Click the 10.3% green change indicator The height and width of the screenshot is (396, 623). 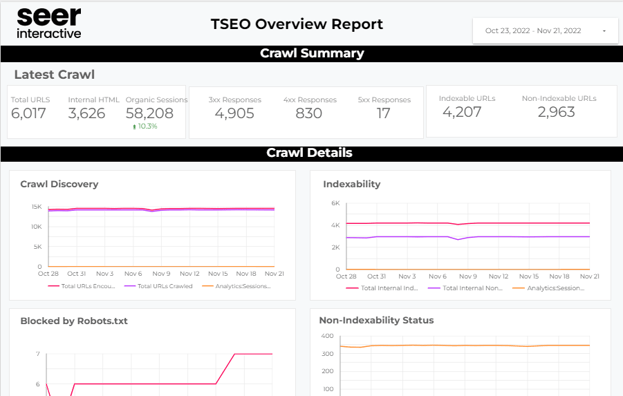145,126
